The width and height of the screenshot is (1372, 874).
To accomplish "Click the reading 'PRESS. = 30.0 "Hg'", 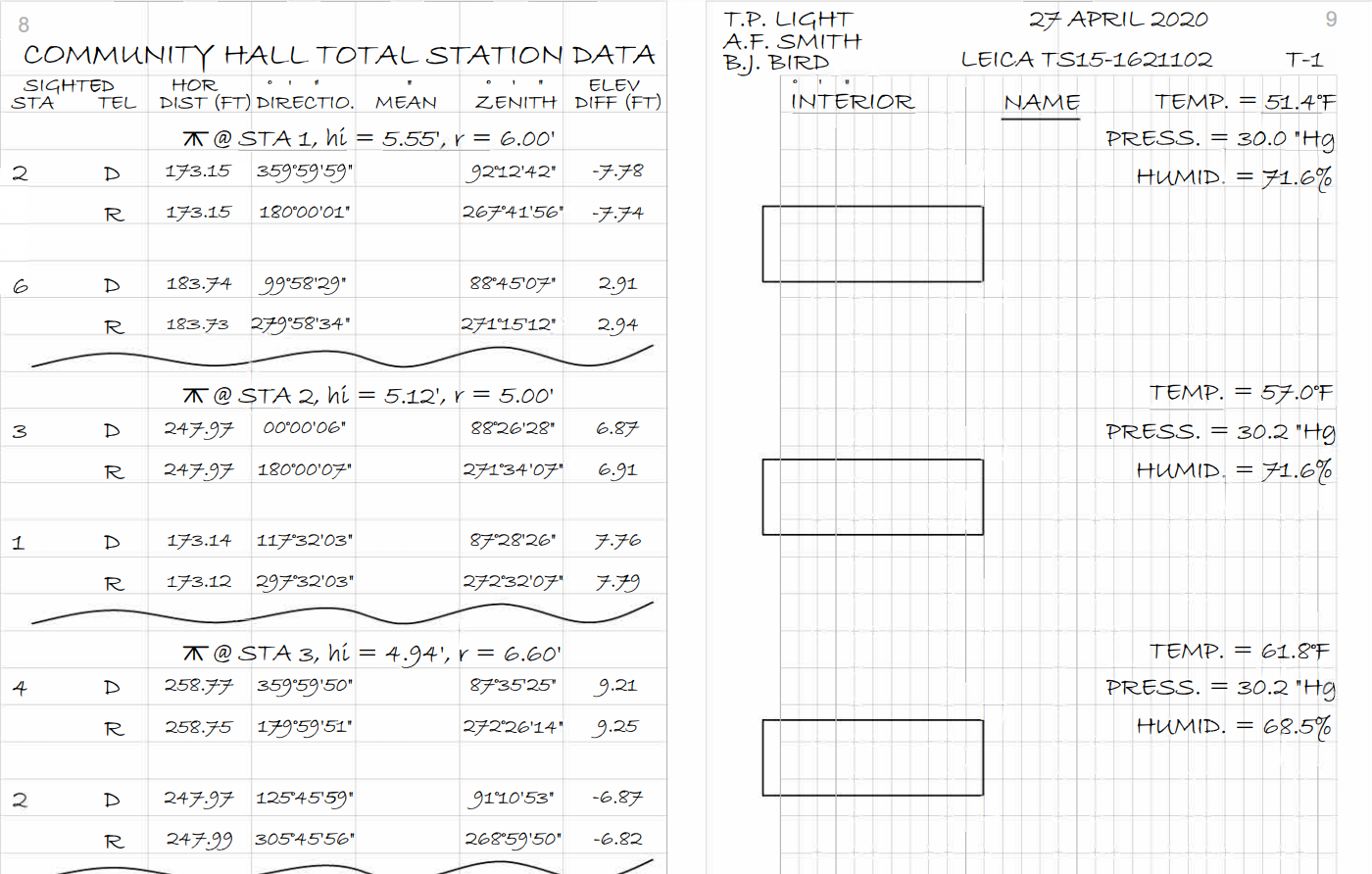I will click(x=1220, y=139).
